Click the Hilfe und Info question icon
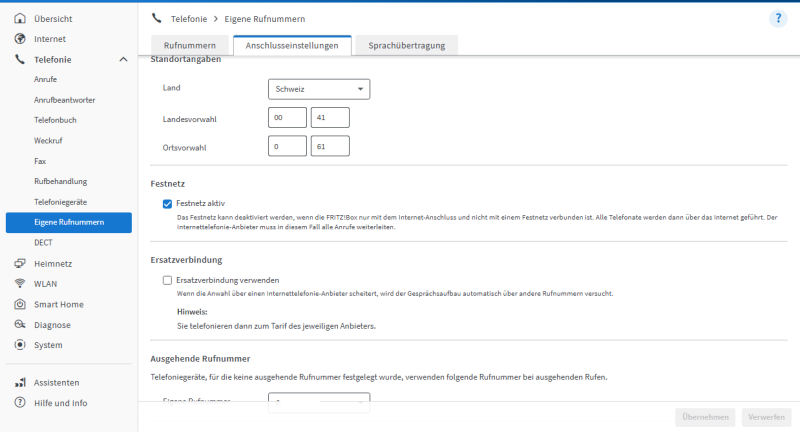The height and width of the screenshot is (432, 800). [x=20, y=402]
